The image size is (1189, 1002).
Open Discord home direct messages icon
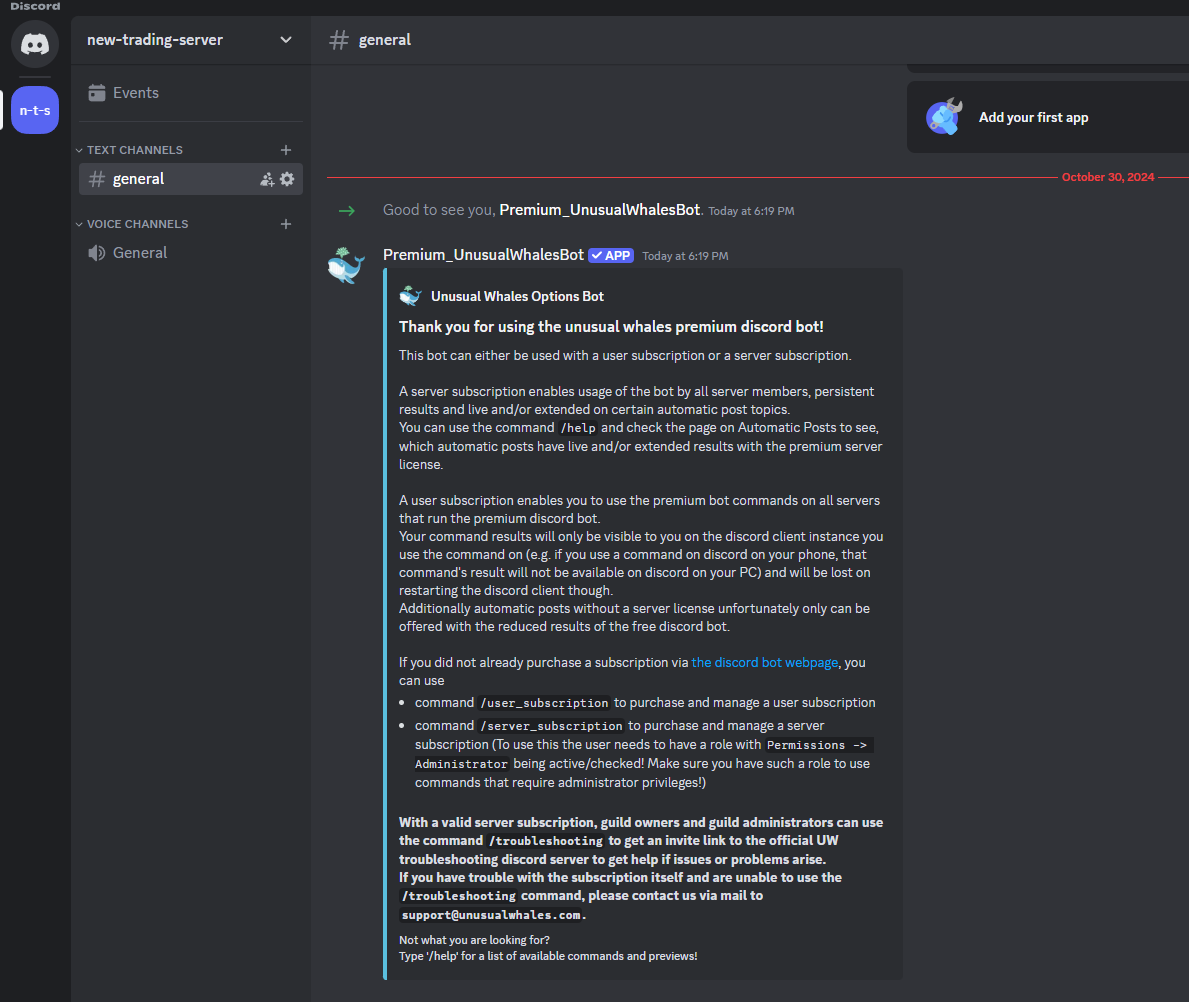35,44
